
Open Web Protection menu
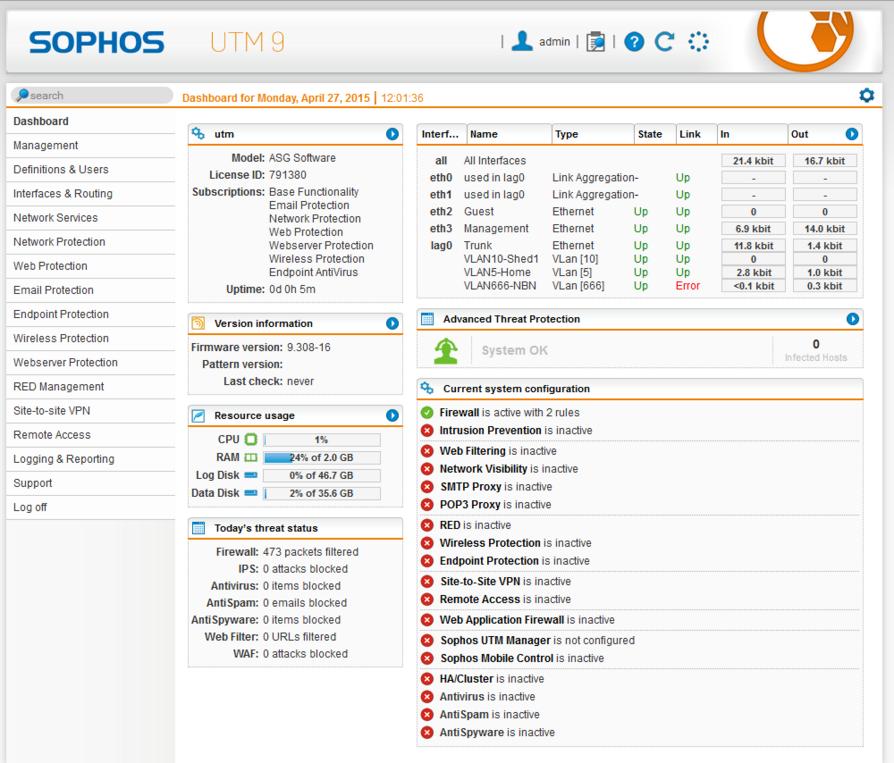point(90,266)
